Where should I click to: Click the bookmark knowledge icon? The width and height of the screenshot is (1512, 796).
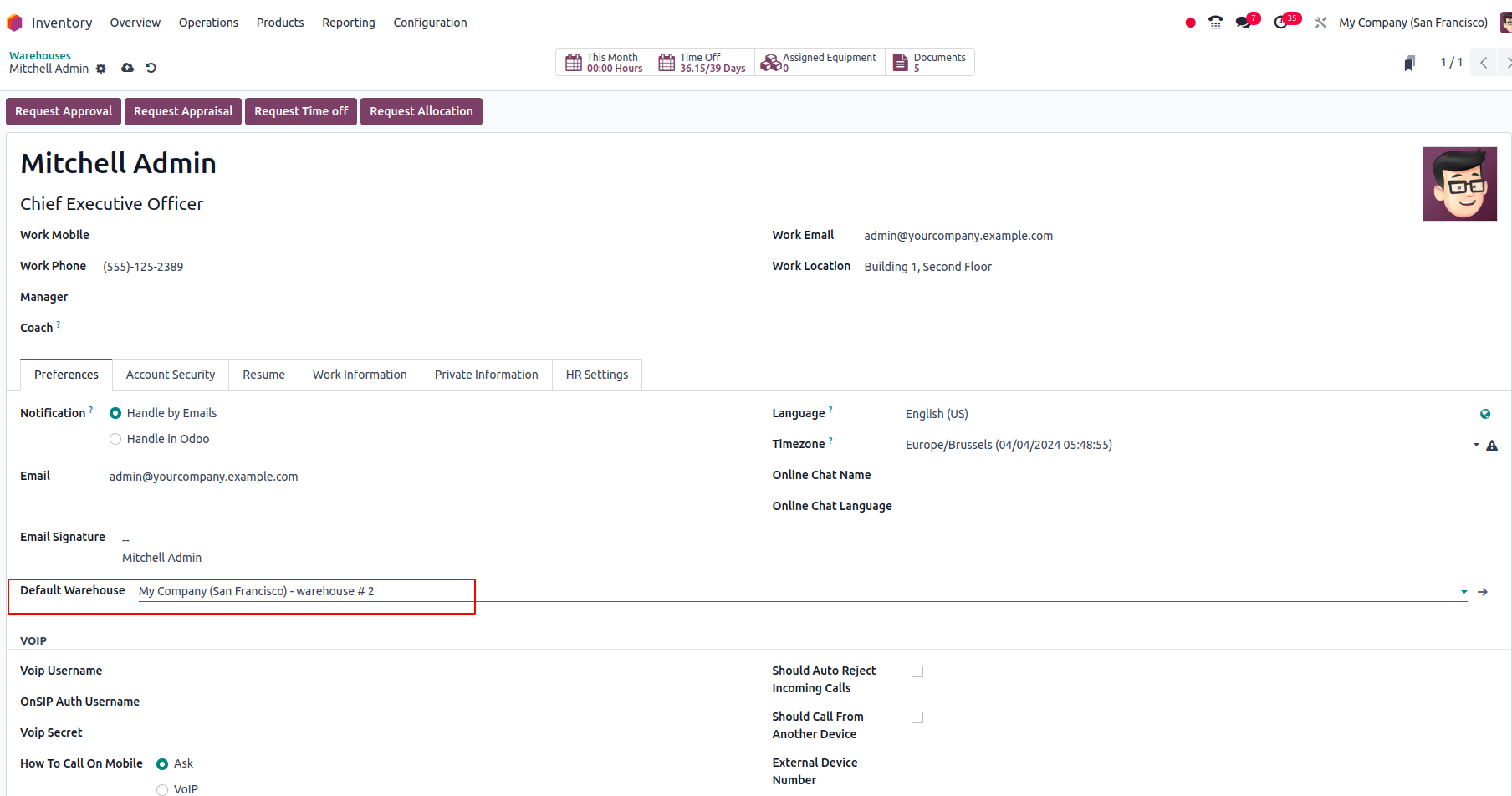[x=1409, y=63]
